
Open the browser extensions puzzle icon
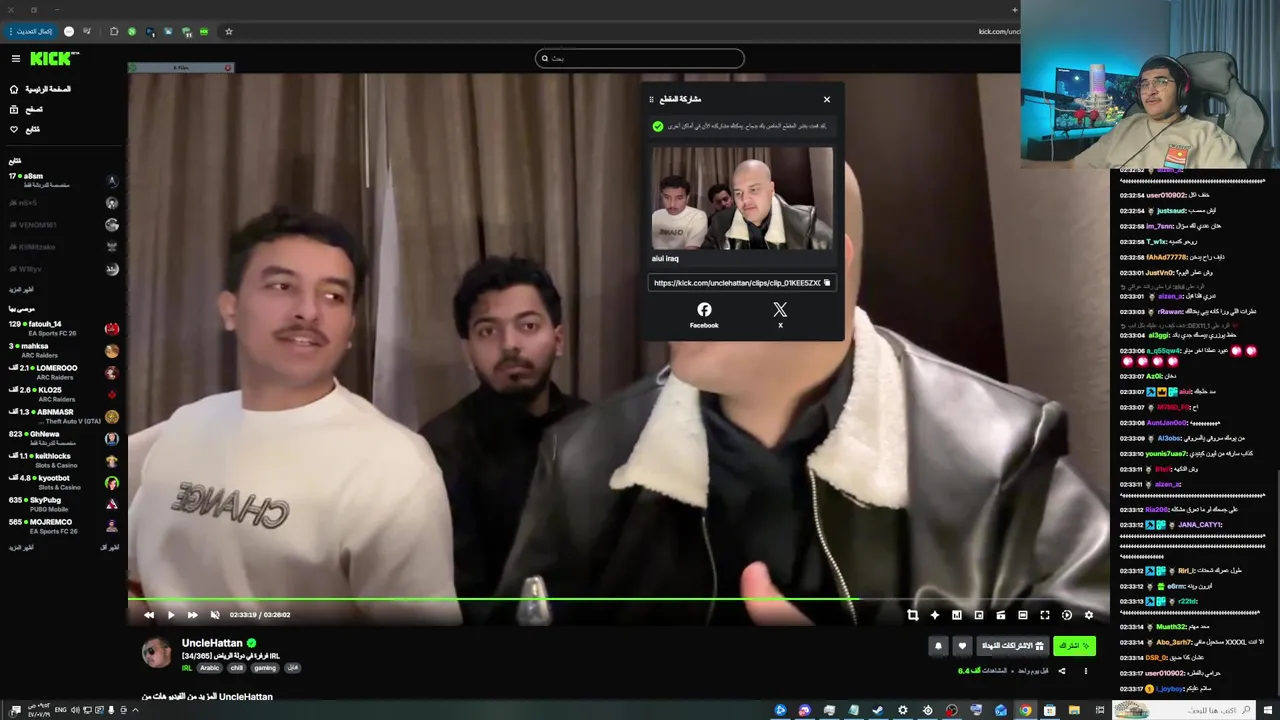tap(113, 31)
